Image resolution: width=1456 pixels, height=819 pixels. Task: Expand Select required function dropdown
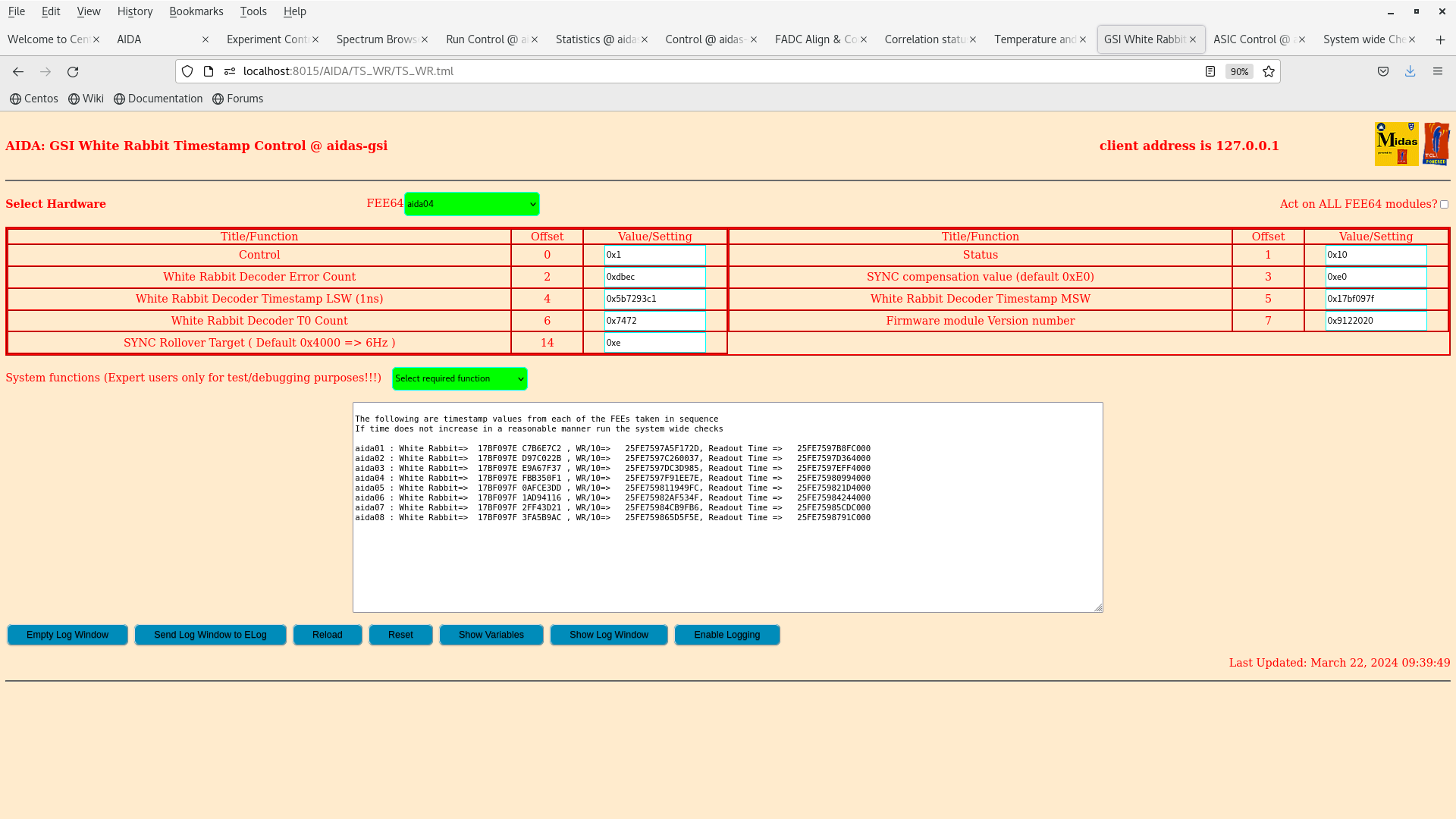460,378
